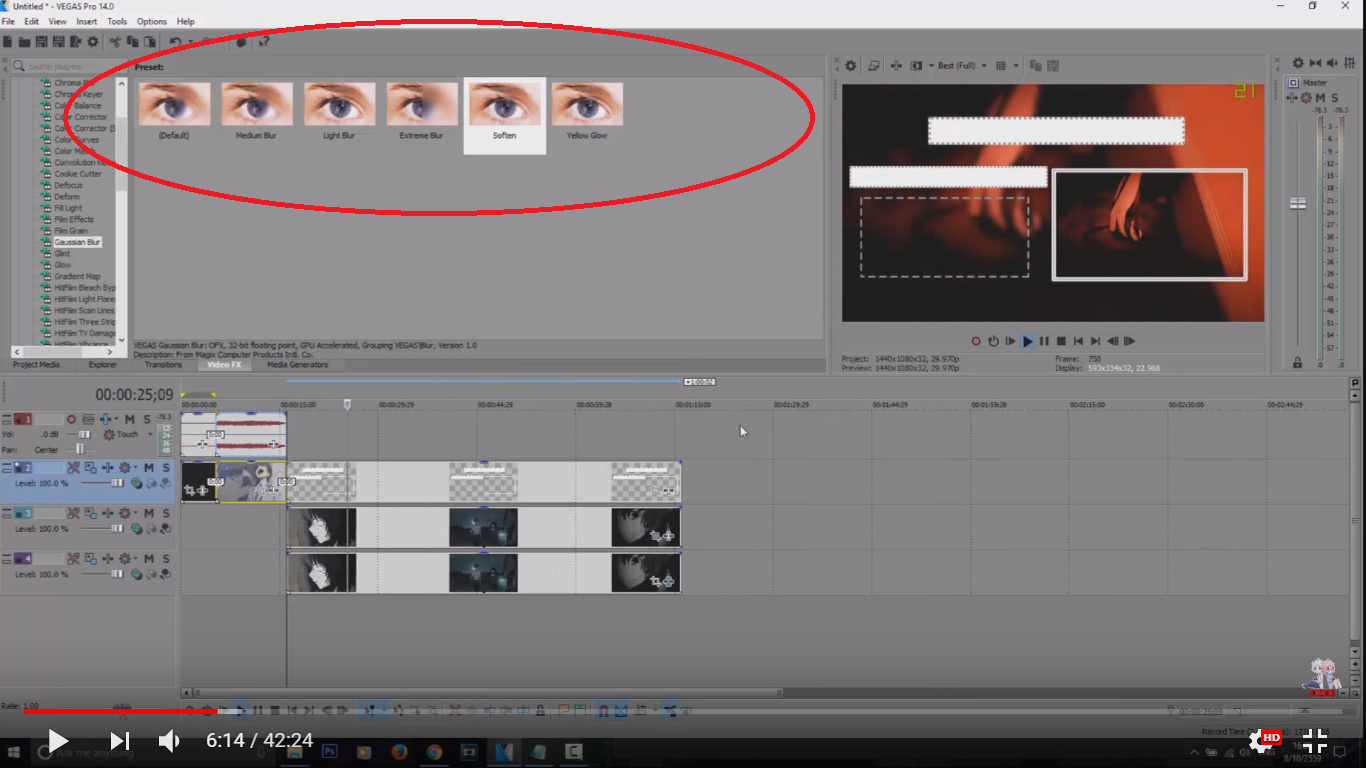This screenshot has width=1366, height=768.
Task: Open the File menu
Action: click(x=8, y=21)
